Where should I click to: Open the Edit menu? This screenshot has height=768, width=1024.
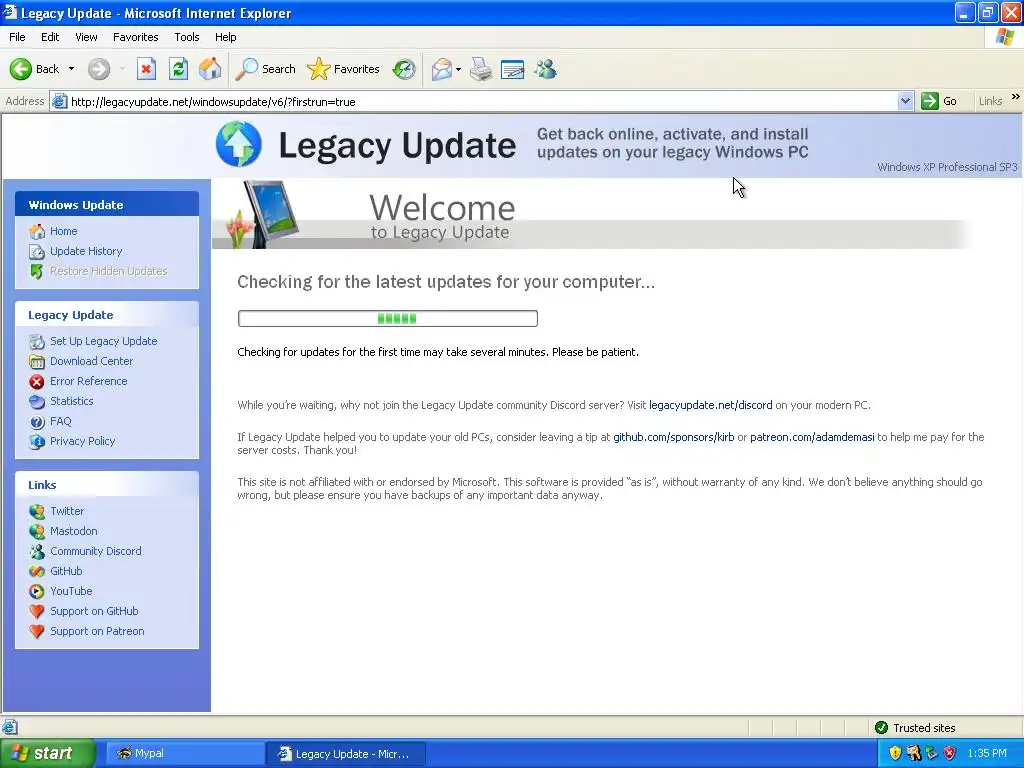pyautogui.click(x=50, y=37)
